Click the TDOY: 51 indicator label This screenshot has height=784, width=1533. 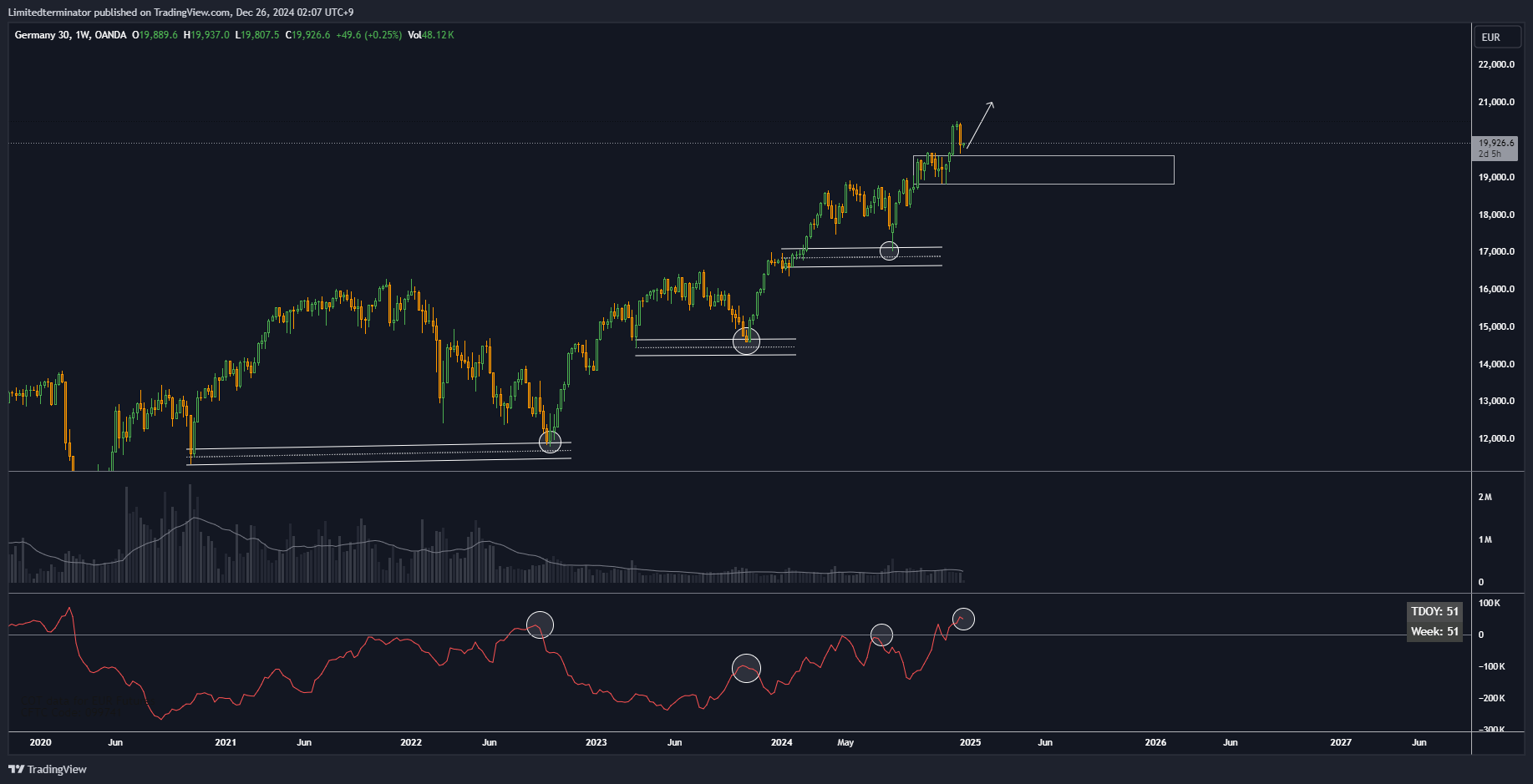click(1434, 611)
